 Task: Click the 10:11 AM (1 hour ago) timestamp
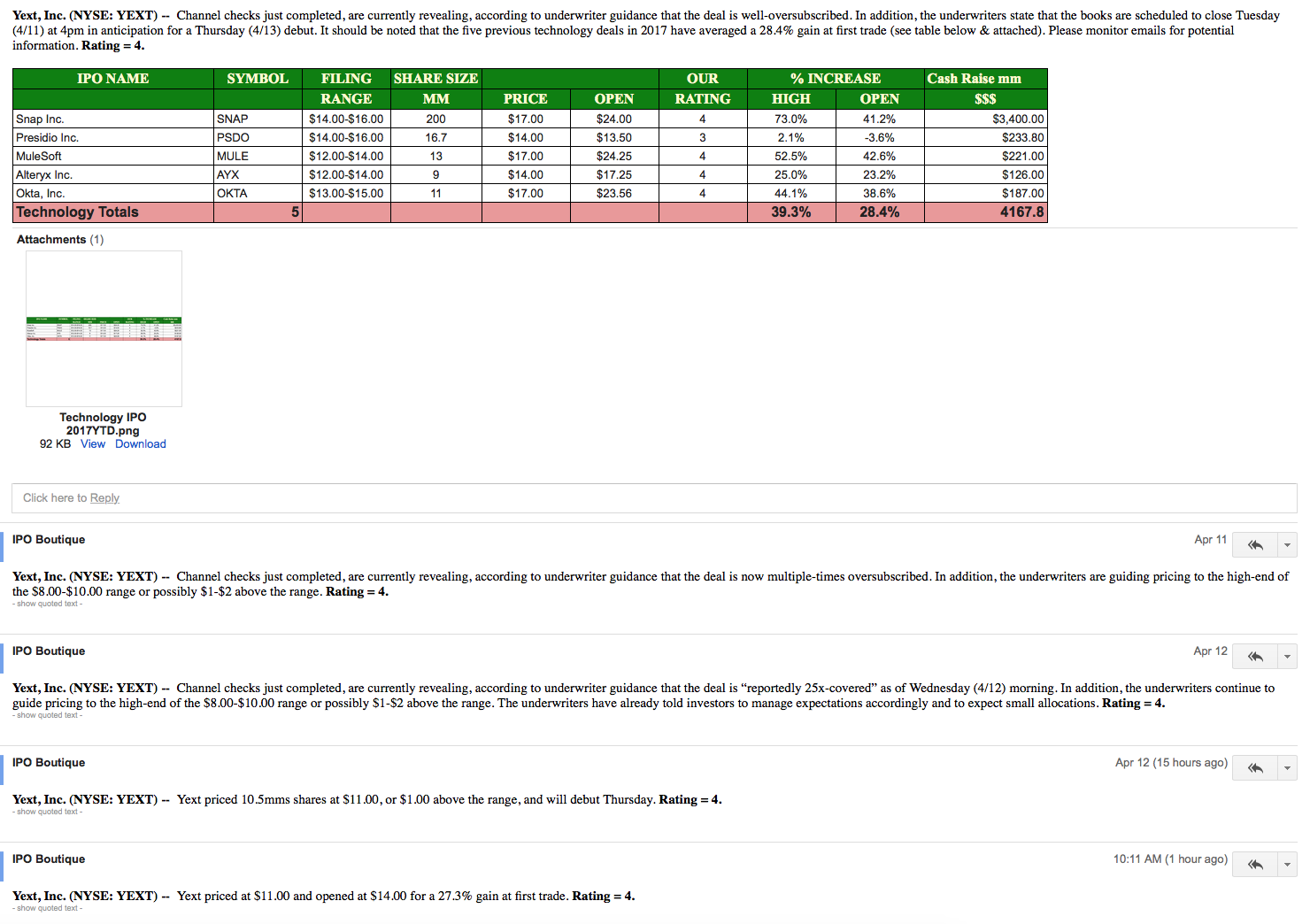click(1170, 859)
